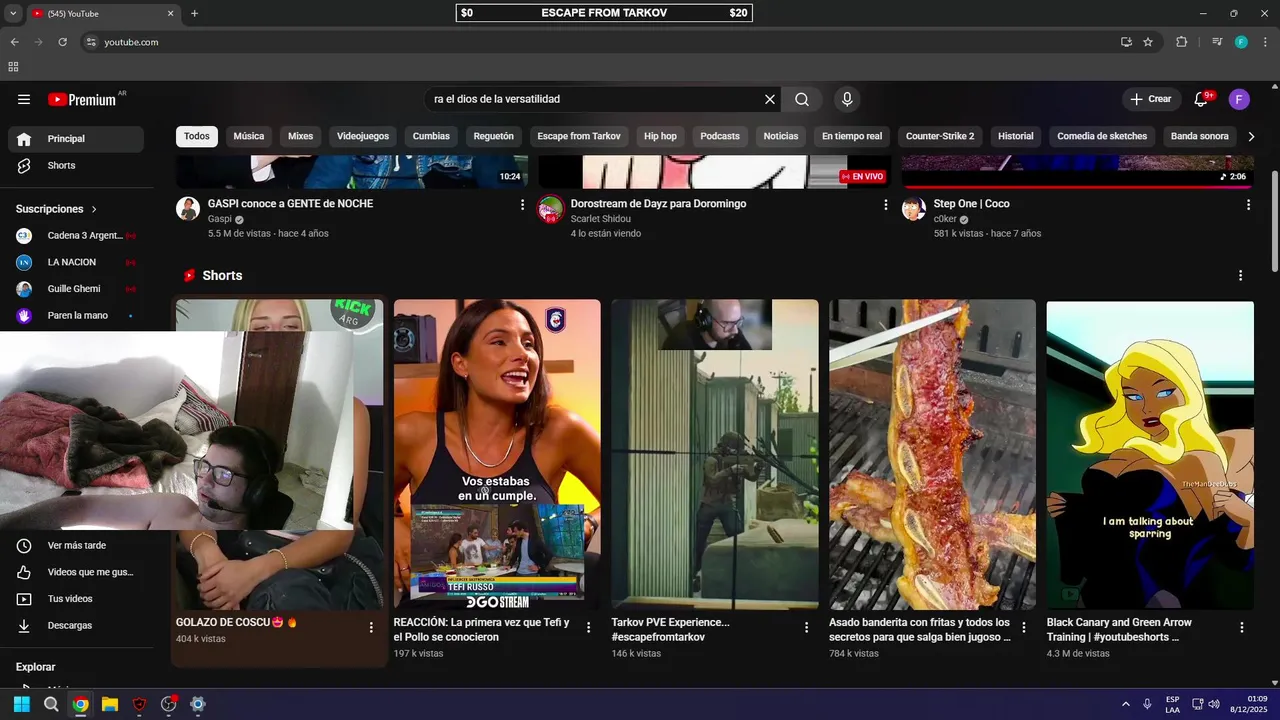Clear the search box with X icon

(770, 99)
